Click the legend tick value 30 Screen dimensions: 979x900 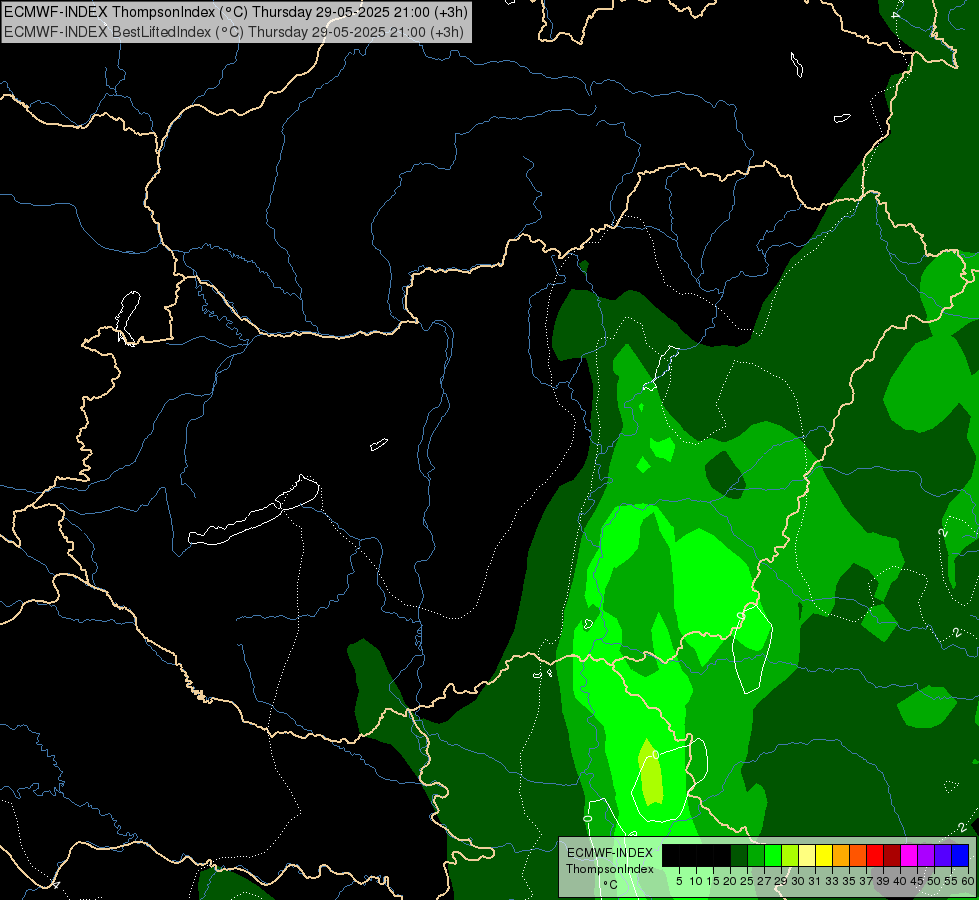798,881
